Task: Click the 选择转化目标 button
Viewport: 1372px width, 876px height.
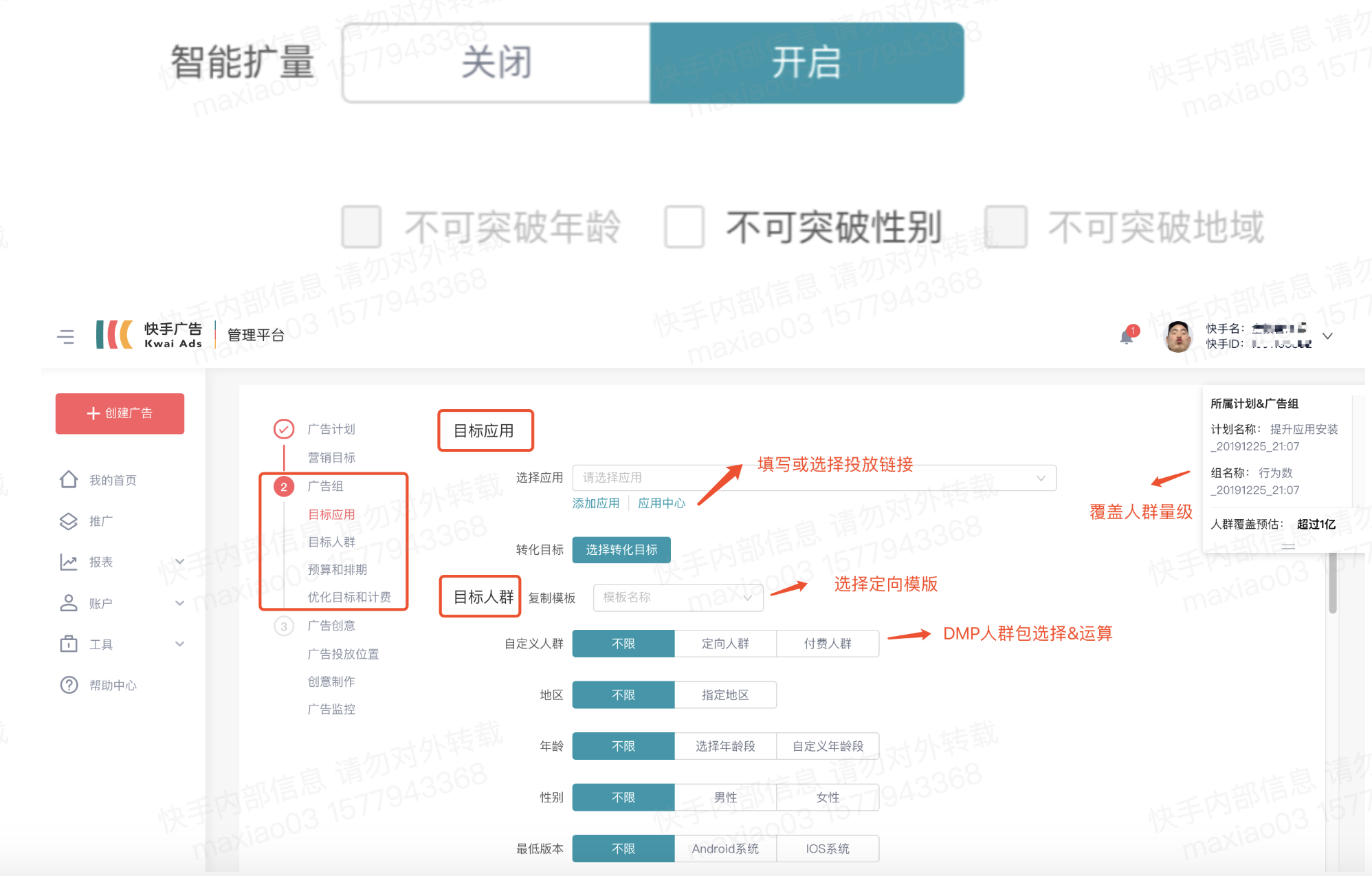Action: [x=621, y=549]
